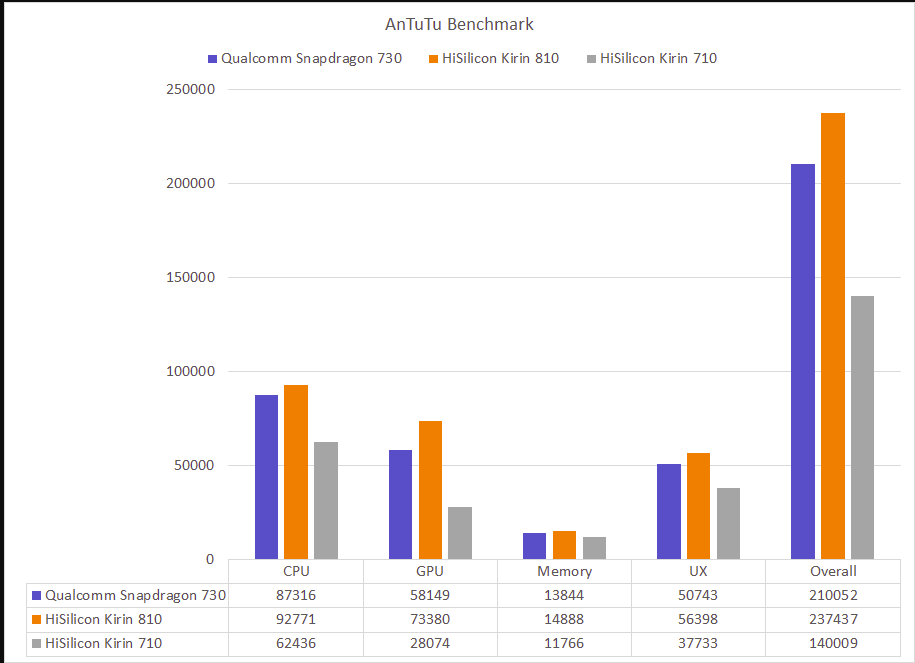Screen dimensions: 915x663
Task: Select the purple UX bar
Action: coord(669,511)
